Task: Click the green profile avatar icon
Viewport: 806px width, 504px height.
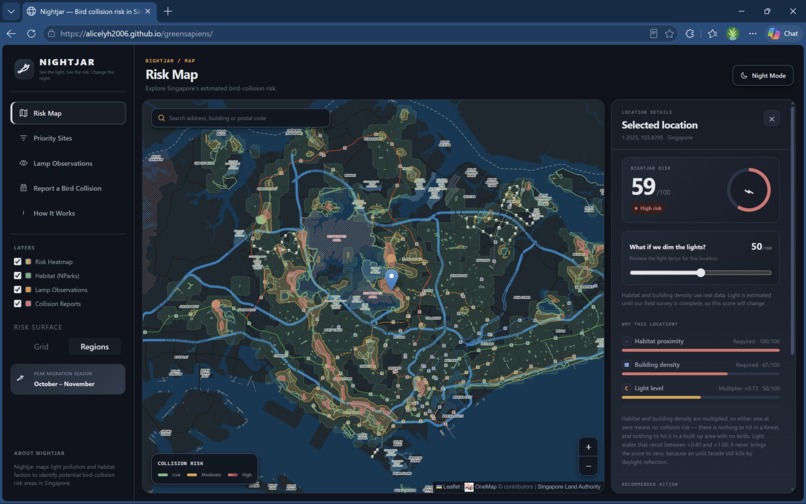Action: point(732,33)
